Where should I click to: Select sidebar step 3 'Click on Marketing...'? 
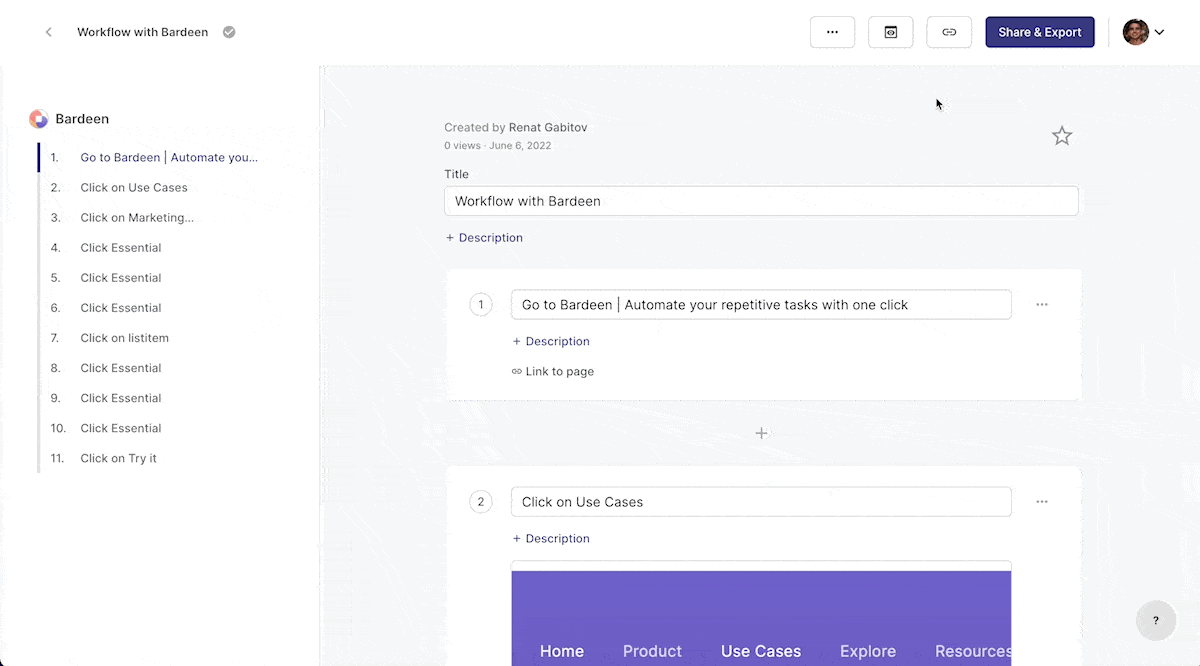137,217
